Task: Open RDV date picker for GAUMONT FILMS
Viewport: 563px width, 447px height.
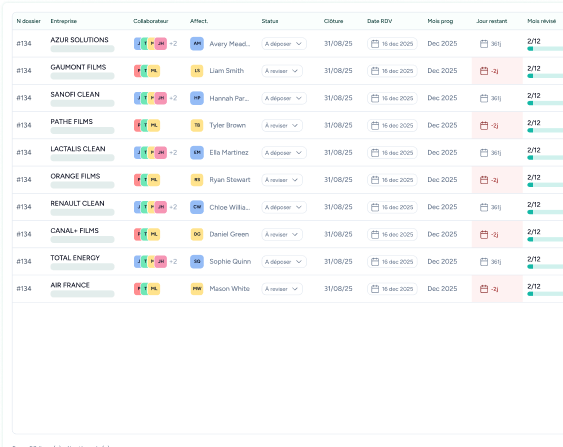Action: point(392,71)
